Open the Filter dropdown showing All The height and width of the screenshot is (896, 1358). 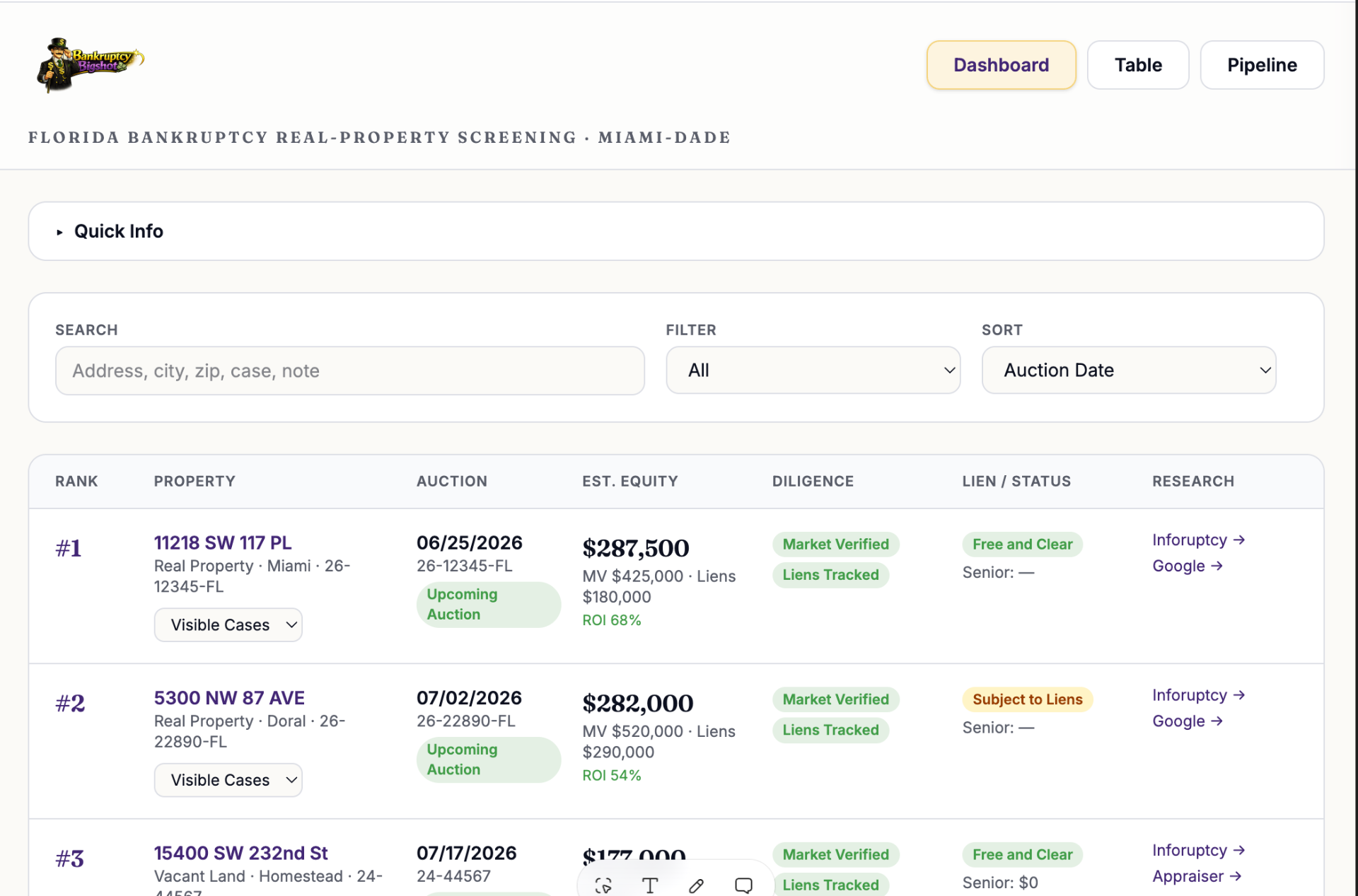[813, 370]
